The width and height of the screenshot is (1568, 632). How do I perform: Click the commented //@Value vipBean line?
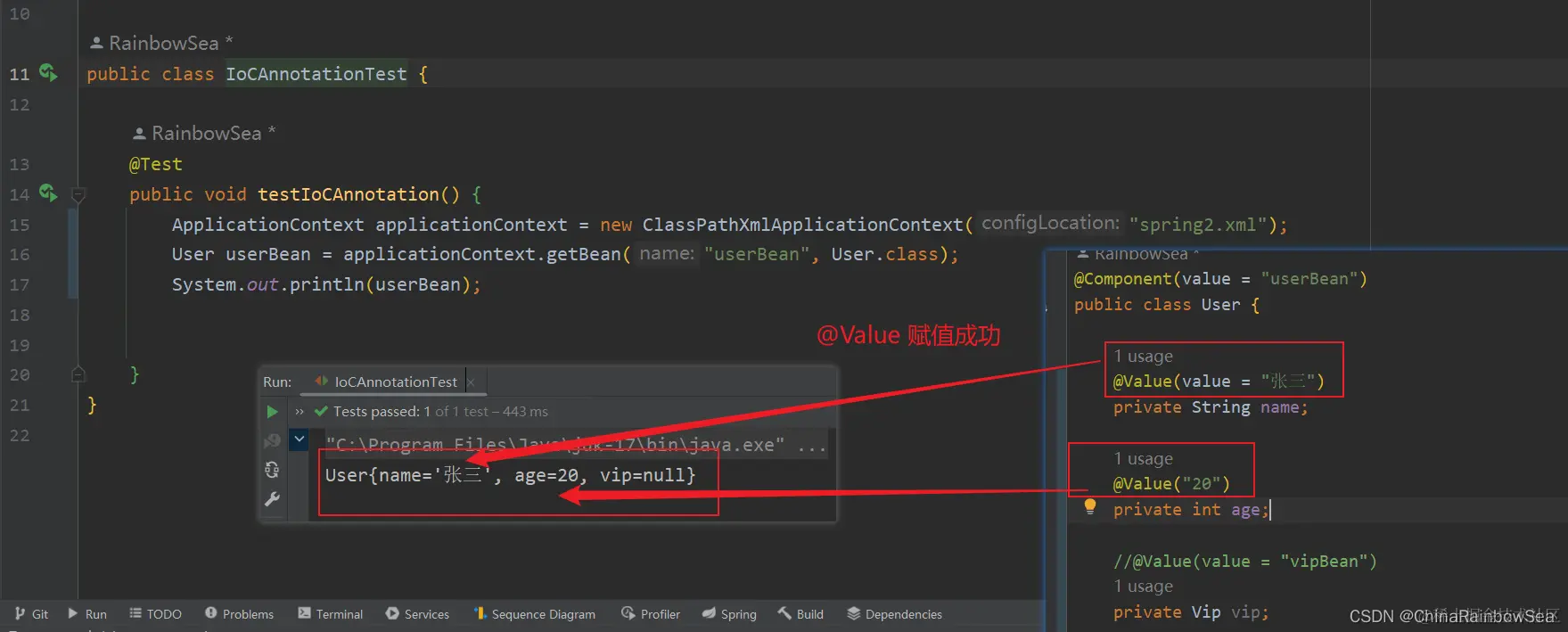[1245, 562]
